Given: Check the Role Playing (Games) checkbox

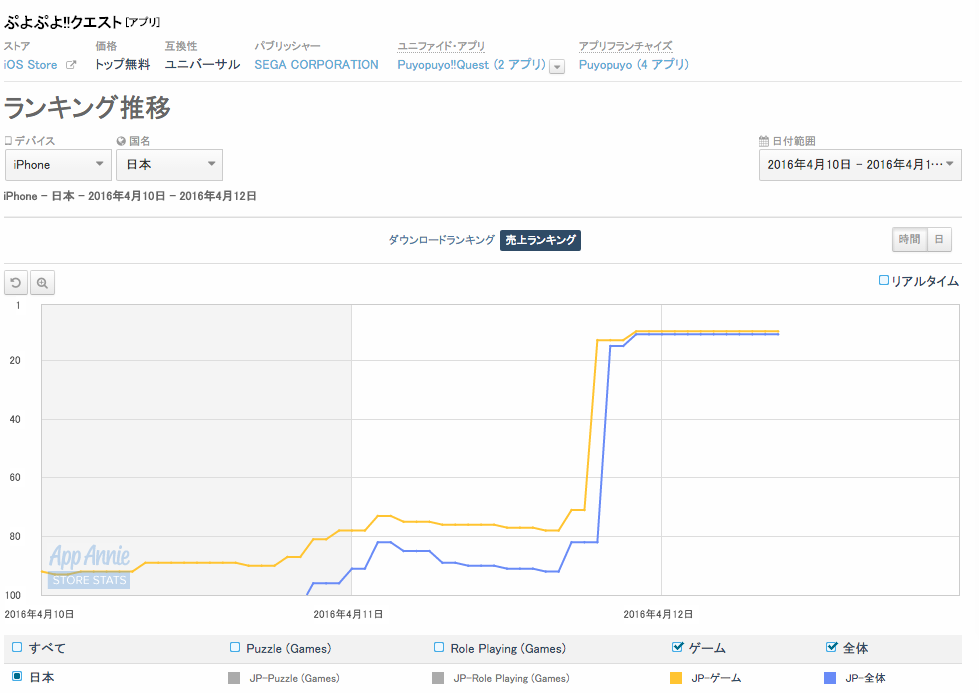Looking at the screenshot, I should click(x=439, y=647).
